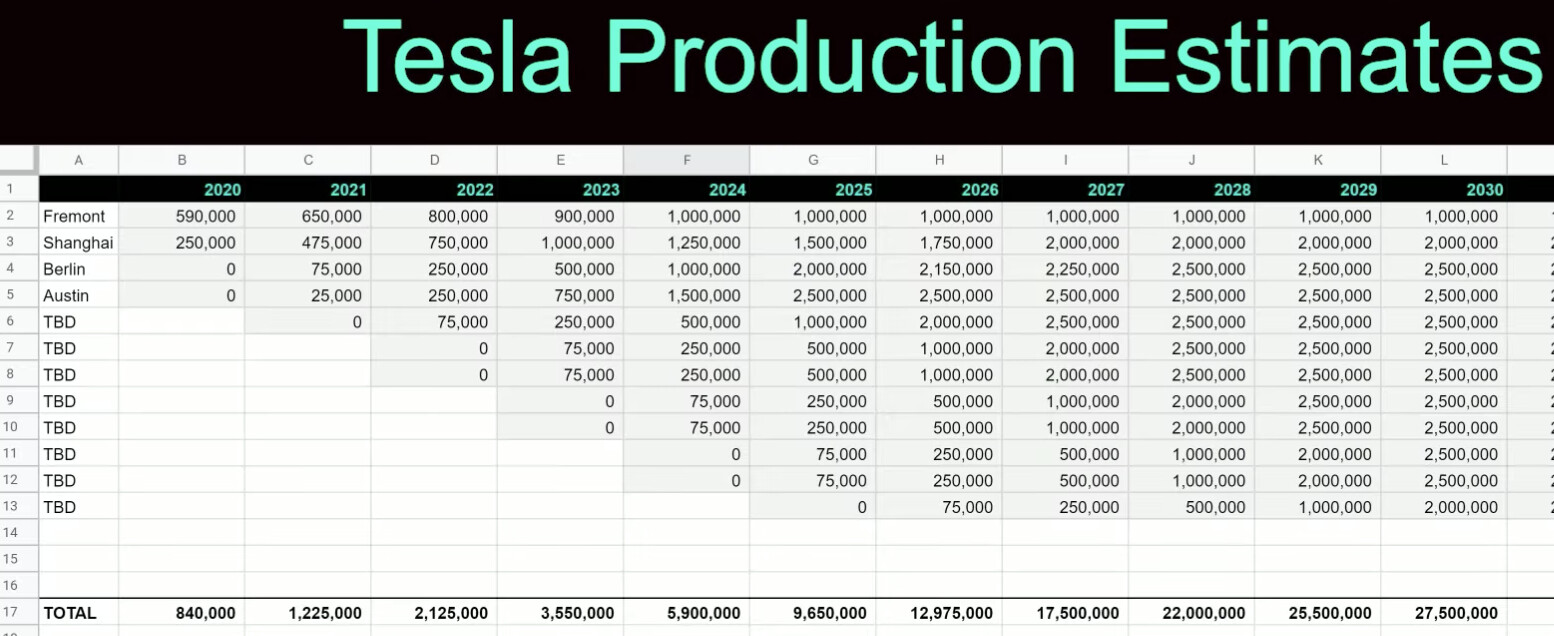Click the TBD label in row 13
The height and width of the screenshot is (636, 1554).
[x=79, y=507]
